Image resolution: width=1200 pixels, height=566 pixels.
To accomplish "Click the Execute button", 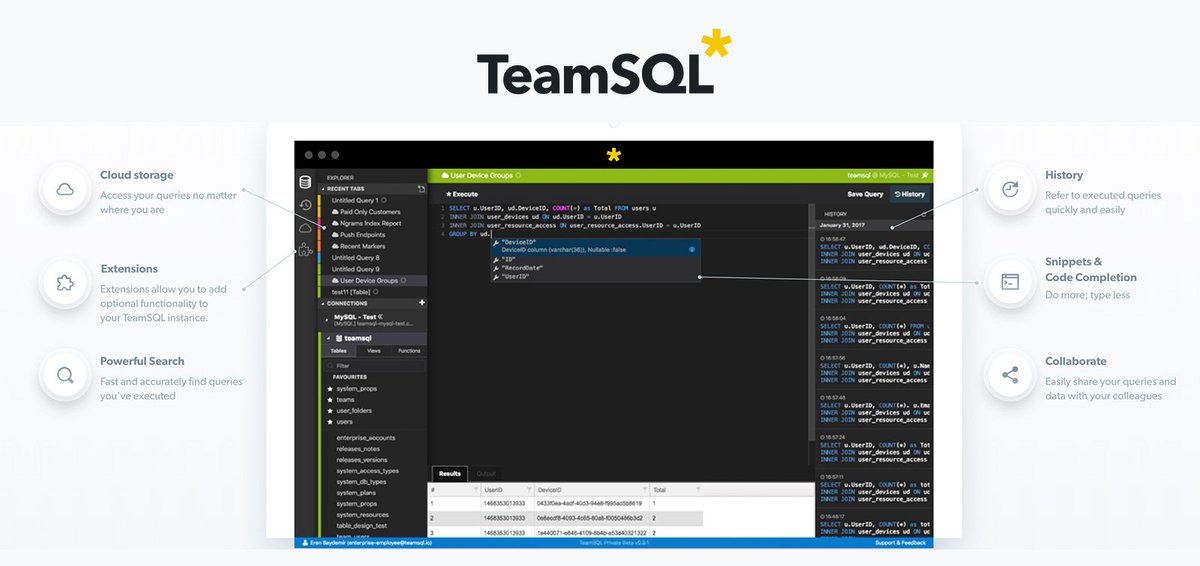I will pos(462,193).
